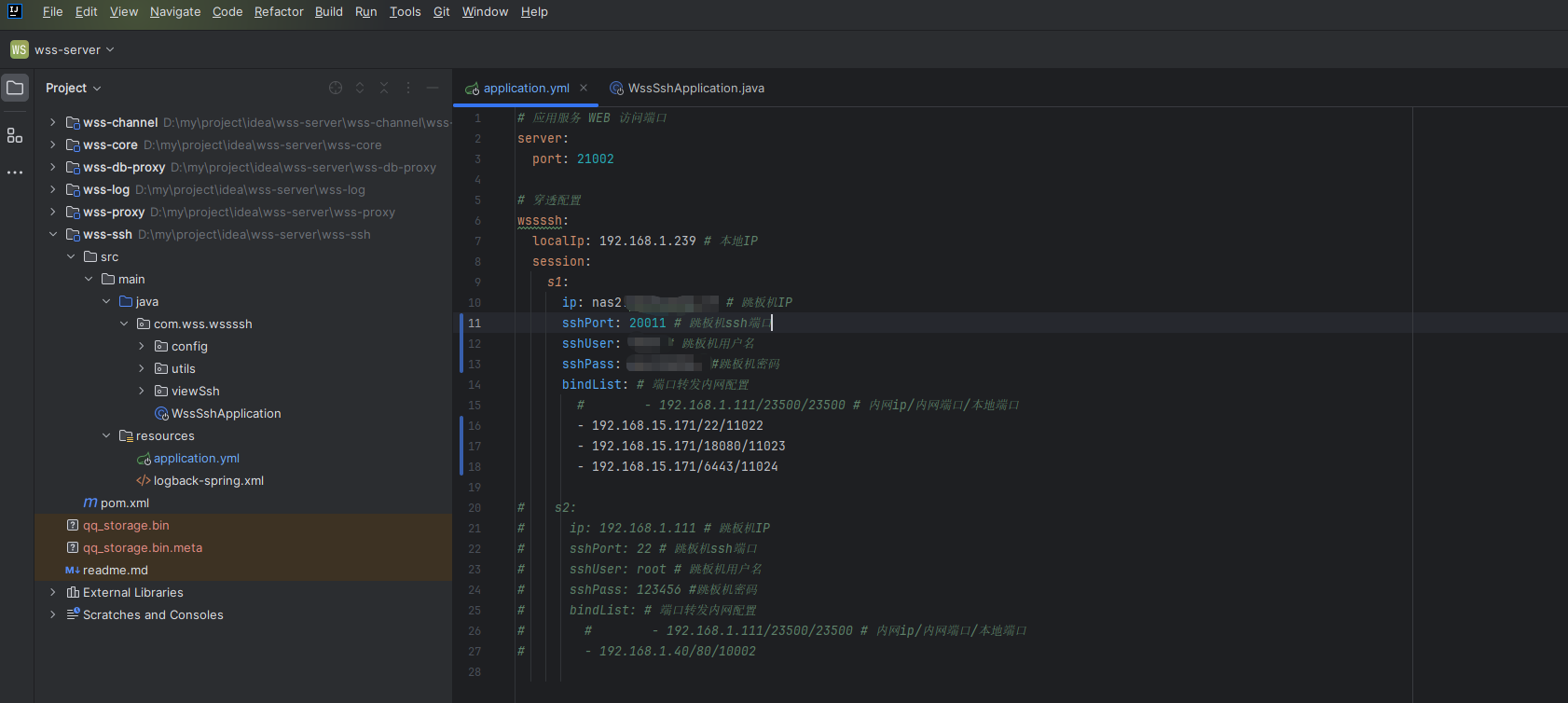Image resolution: width=1568 pixels, height=703 pixels.
Task: Click Collapse All in Project panel
Action: (x=384, y=88)
